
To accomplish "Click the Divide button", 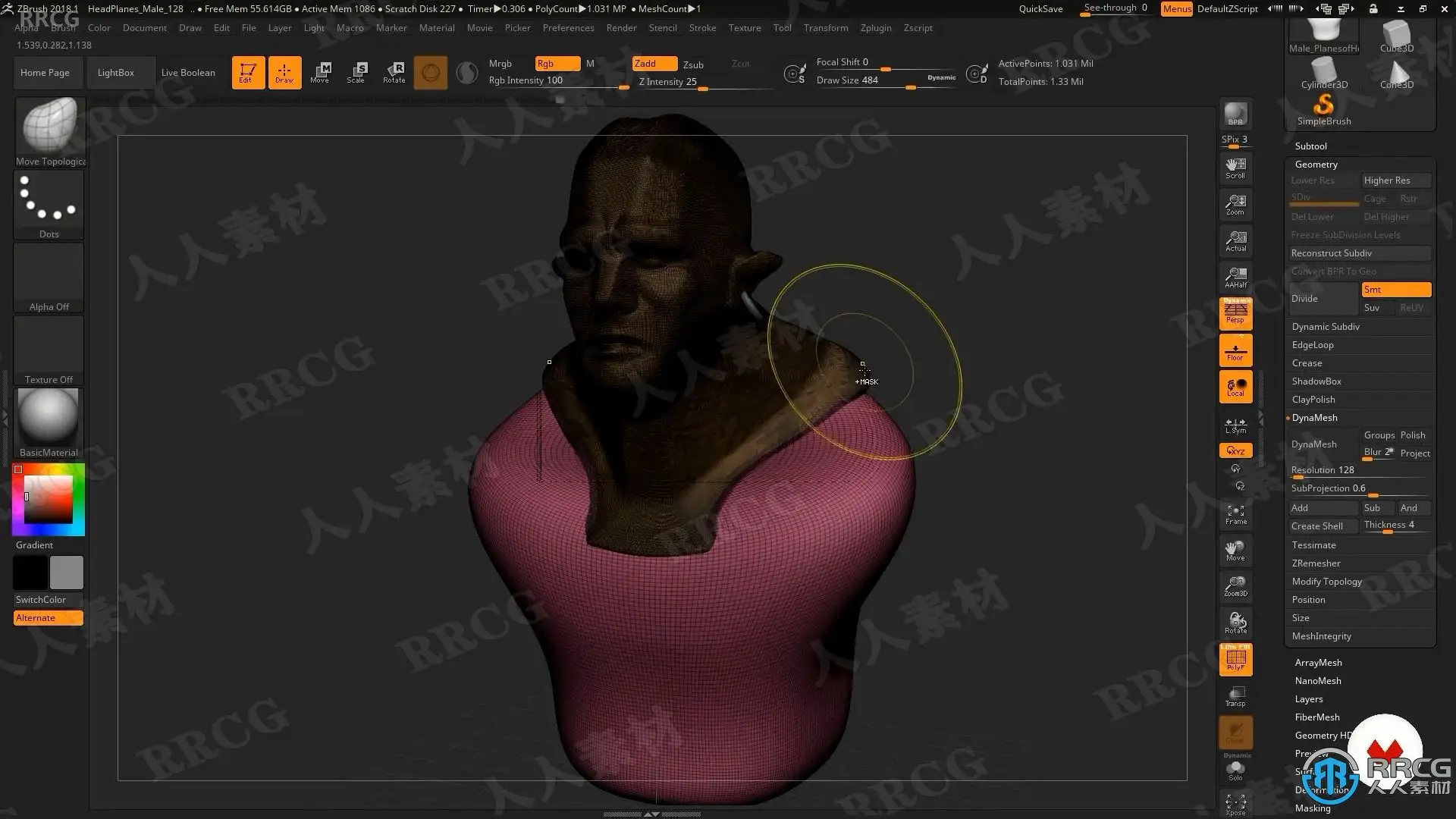I will 1323,299.
